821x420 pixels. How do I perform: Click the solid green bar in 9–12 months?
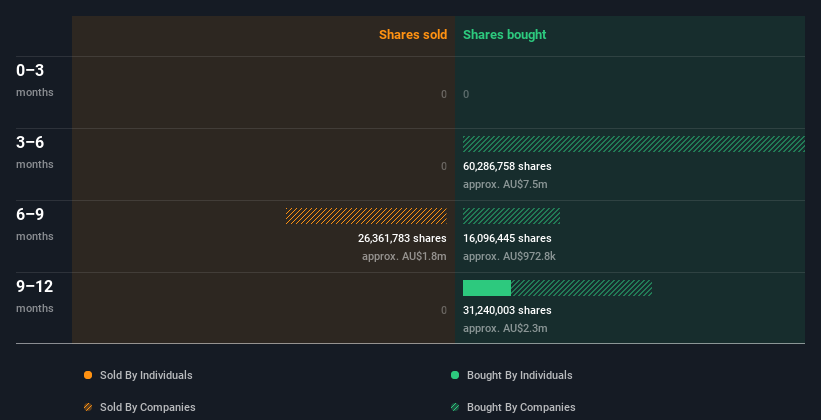click(487, 288)
